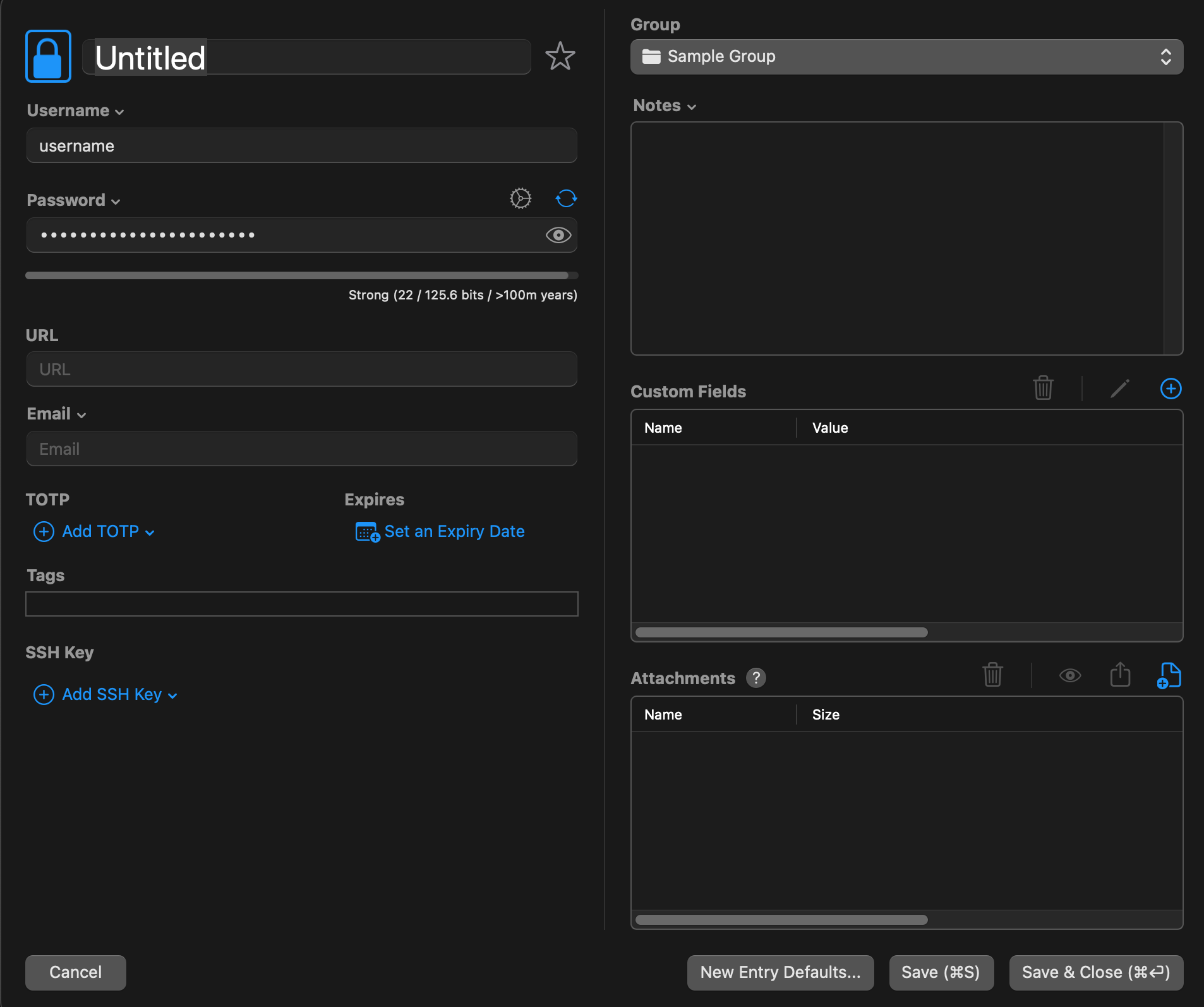Reveal password using eye icon
The image size is (1204, 1007).
pos(558,235)
